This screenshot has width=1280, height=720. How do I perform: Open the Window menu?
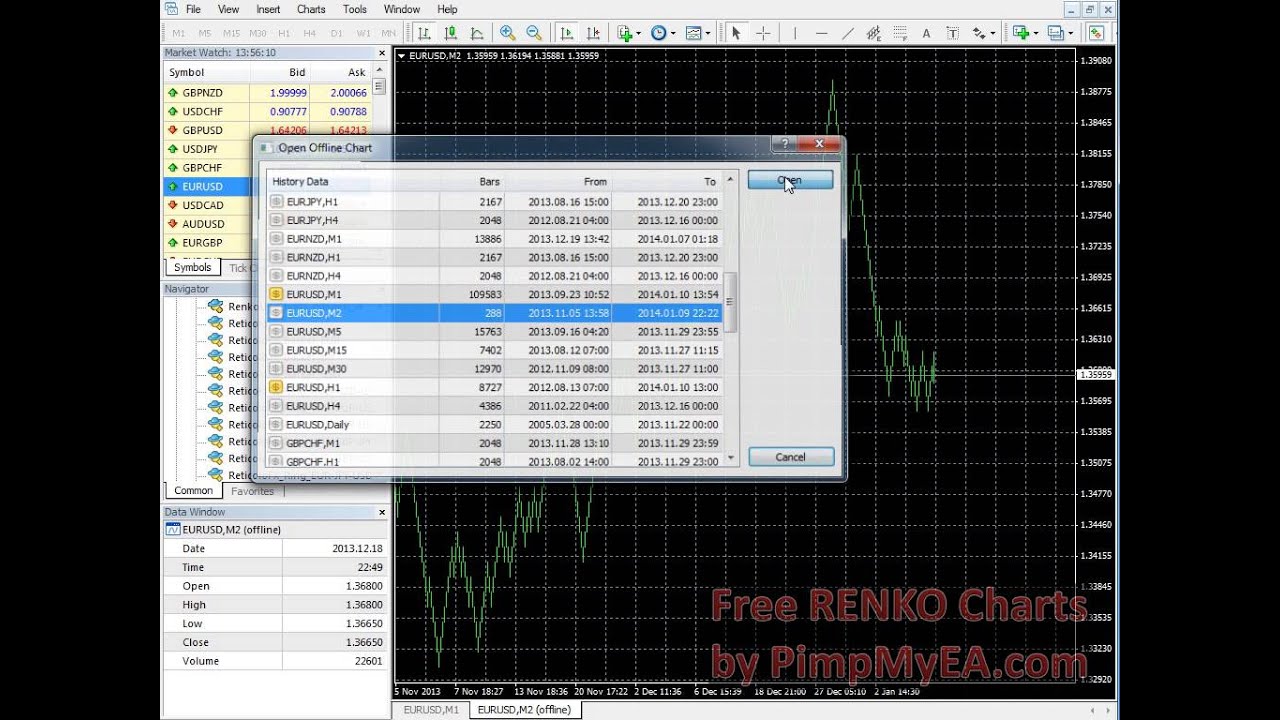[x=402, y=9]
